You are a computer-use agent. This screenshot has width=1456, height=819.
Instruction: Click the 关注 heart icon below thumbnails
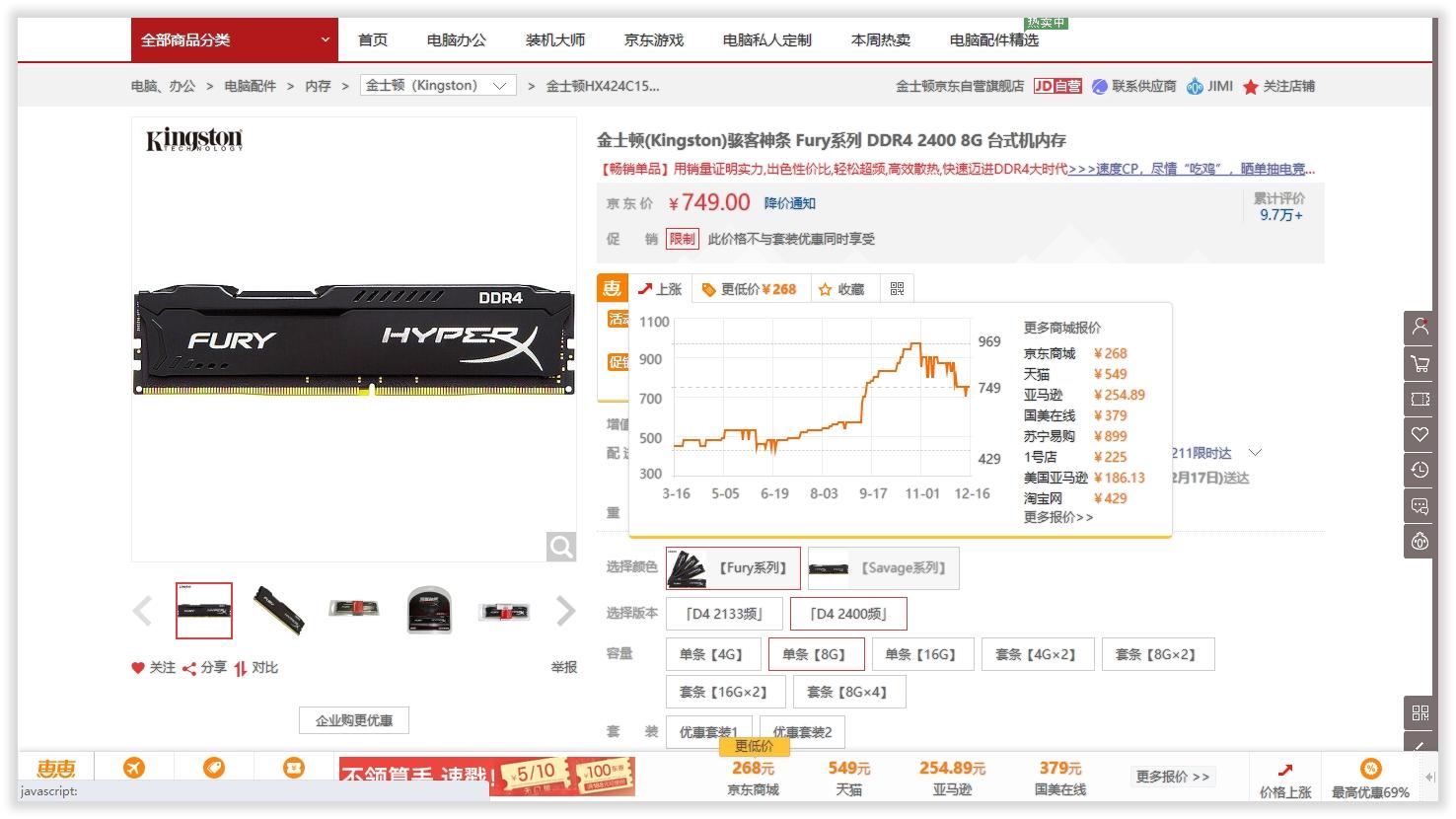pos(138,668)
